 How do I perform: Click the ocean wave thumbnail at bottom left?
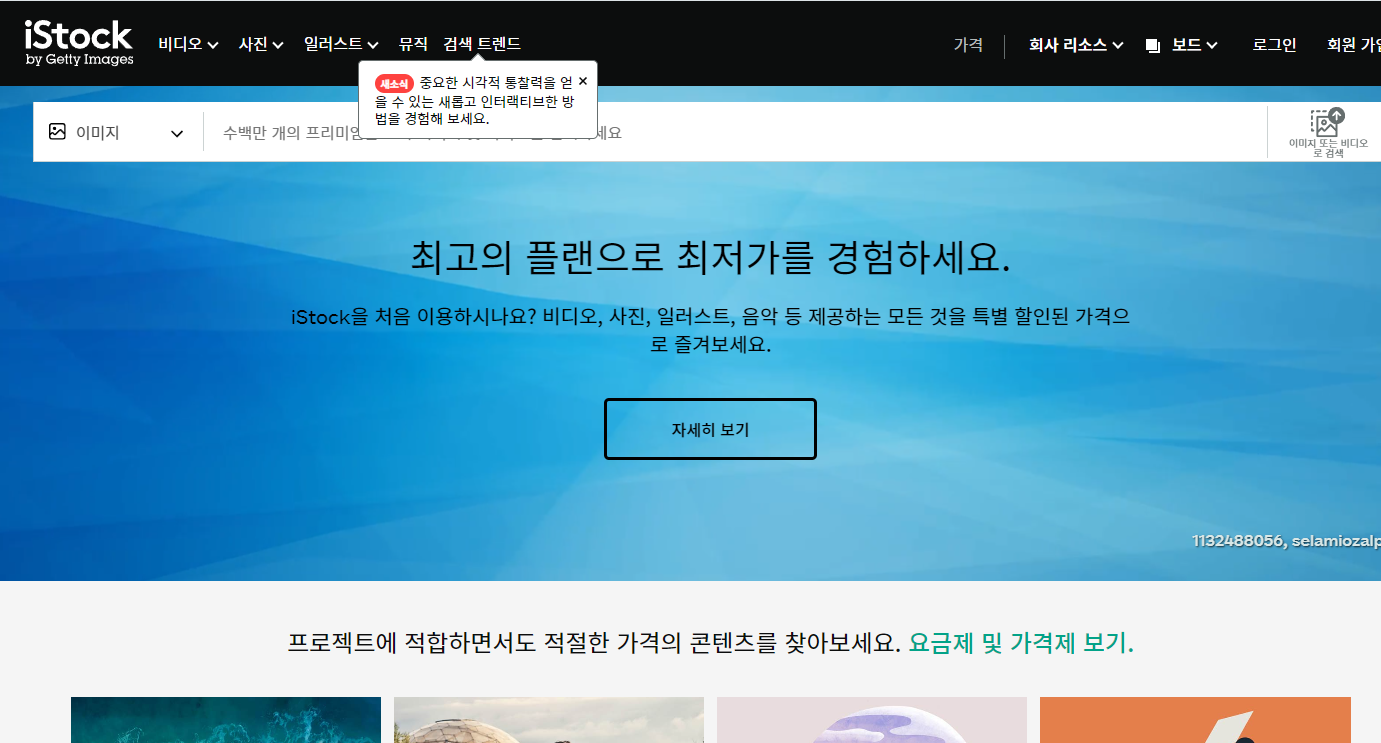click(225, 720)
